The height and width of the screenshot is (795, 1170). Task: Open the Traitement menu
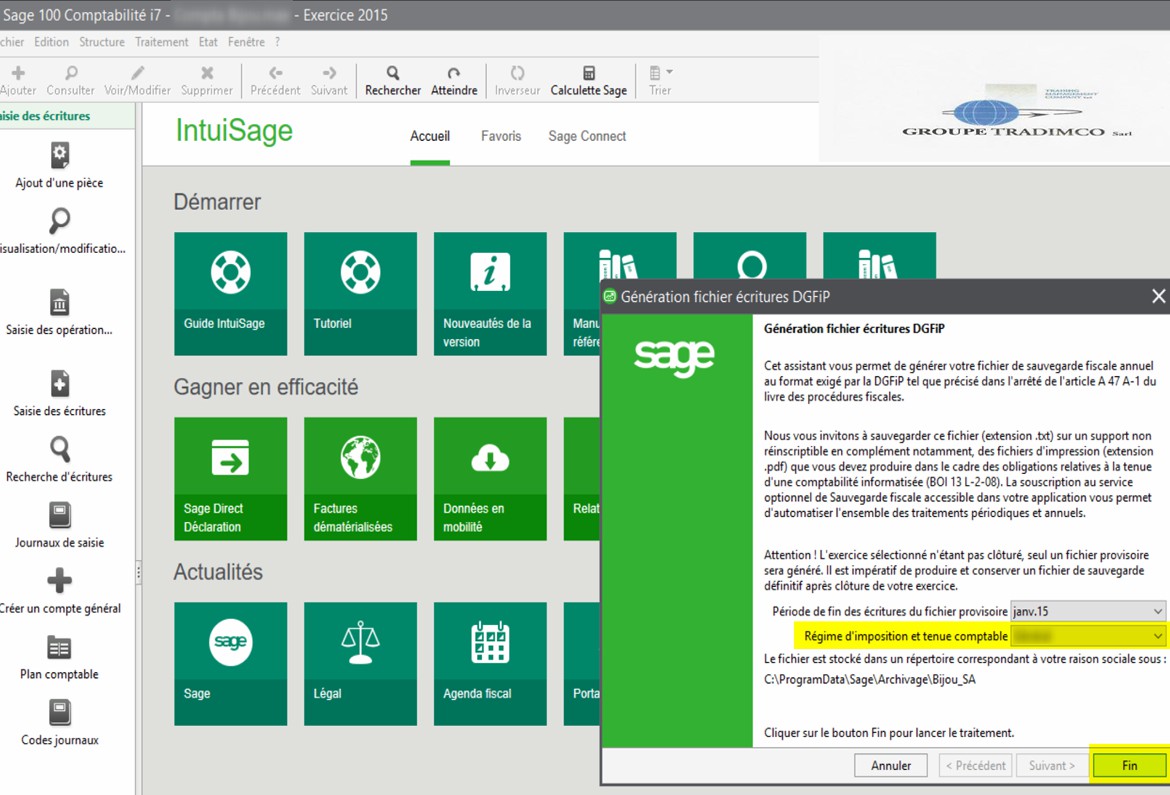pyautogui.click(x=162, y=42)
